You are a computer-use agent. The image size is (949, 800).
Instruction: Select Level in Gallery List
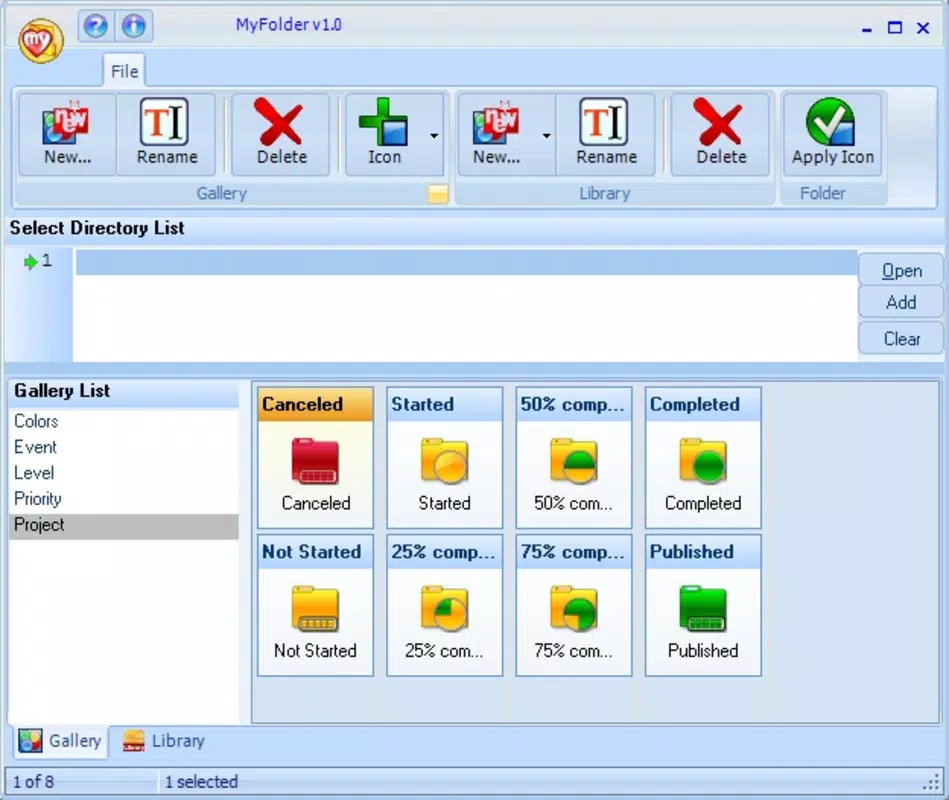[x=124, y=473]
